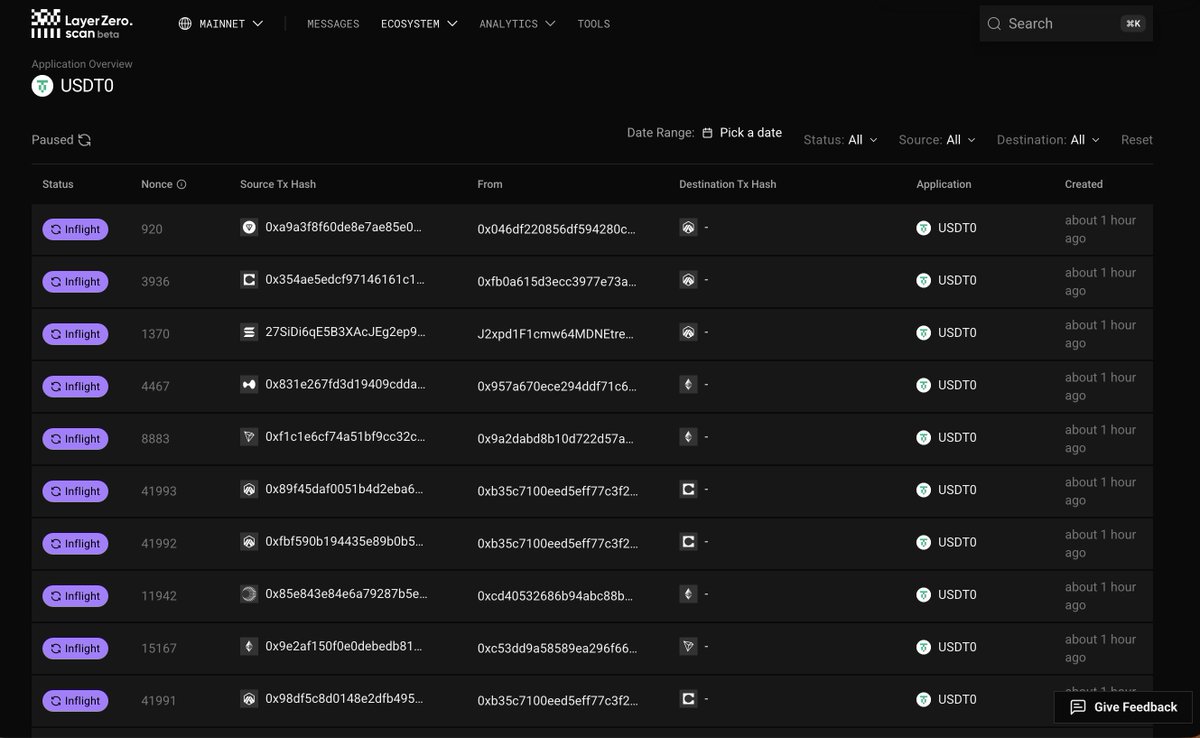Click the search magnifier icon
Screen dimensions: 1200x738
pos(994,24)
